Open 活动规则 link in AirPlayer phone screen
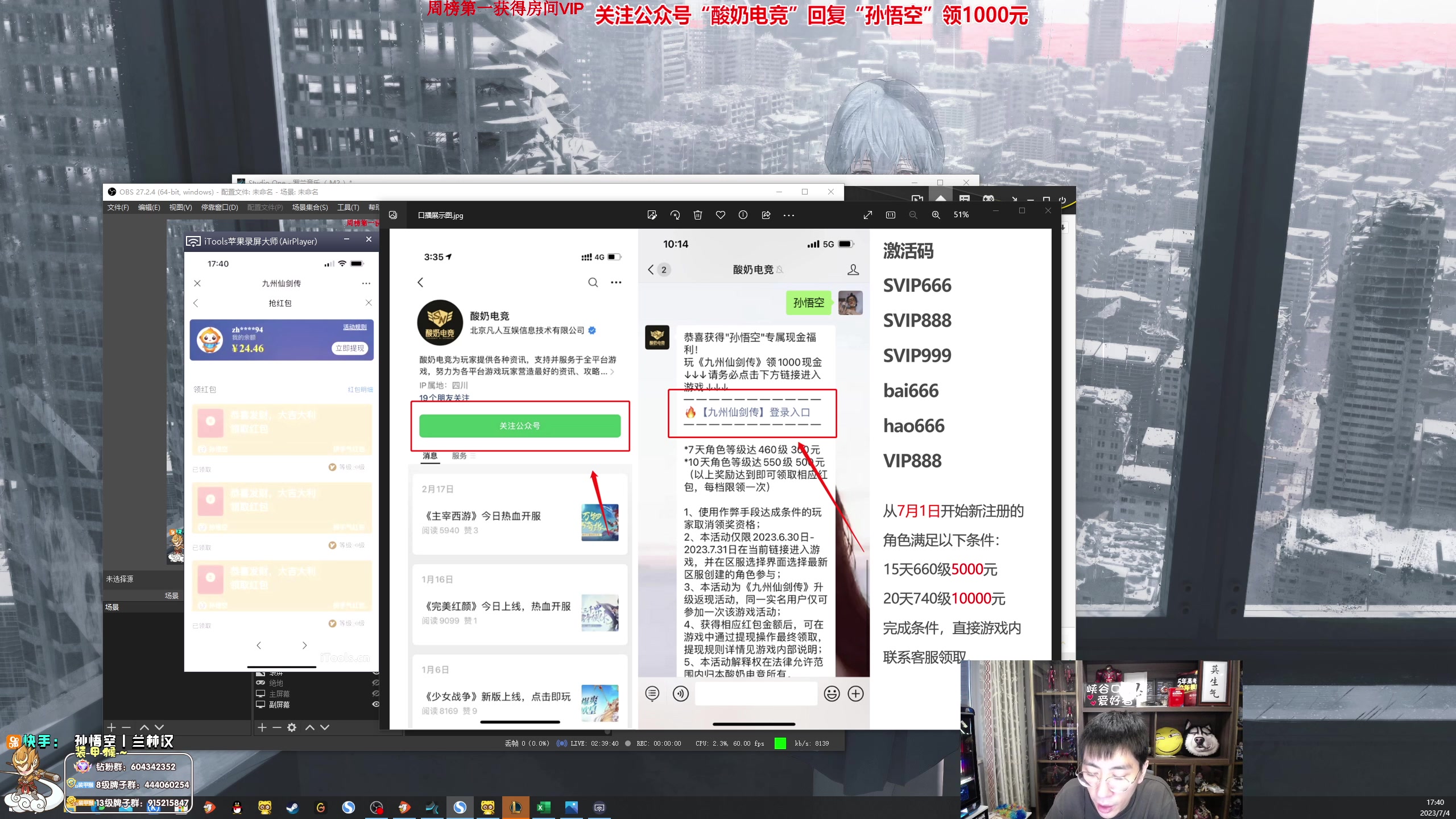 (355, 327)
